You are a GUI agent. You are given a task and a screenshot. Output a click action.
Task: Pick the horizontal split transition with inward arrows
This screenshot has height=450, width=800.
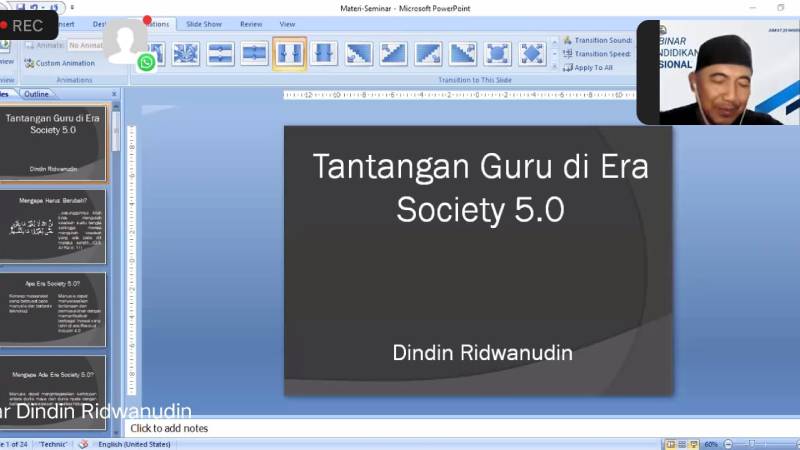pyautogui.click(x=254, y=54)
